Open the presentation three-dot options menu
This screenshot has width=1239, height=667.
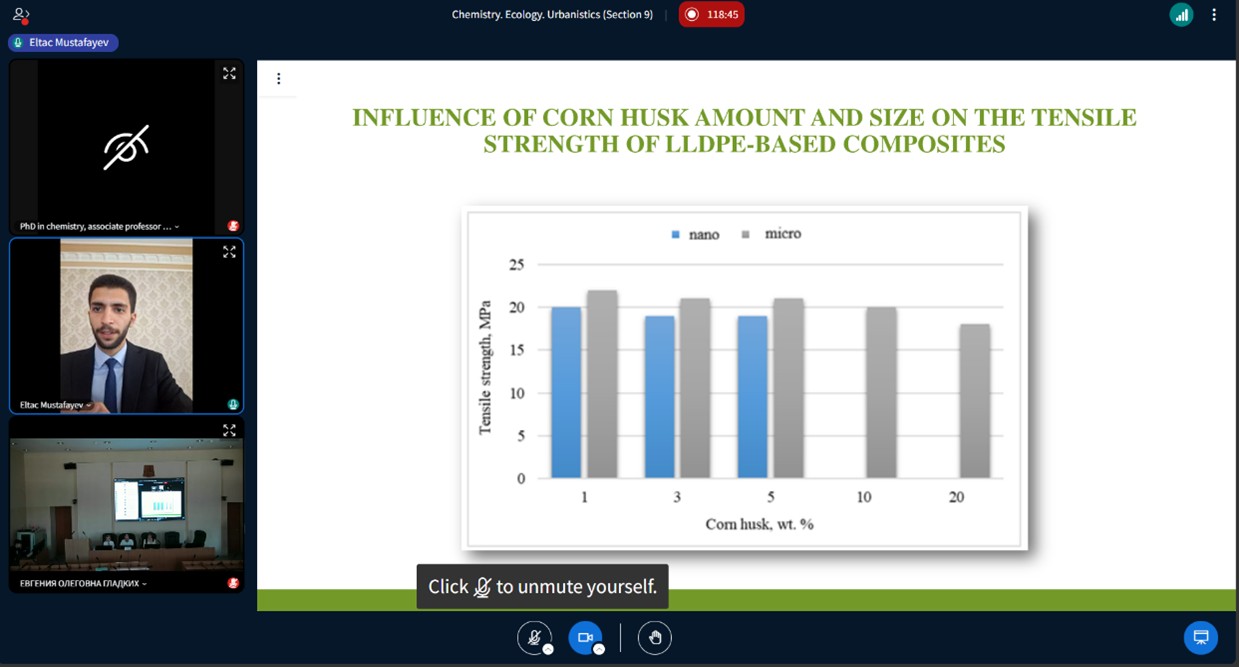(278, 79)
